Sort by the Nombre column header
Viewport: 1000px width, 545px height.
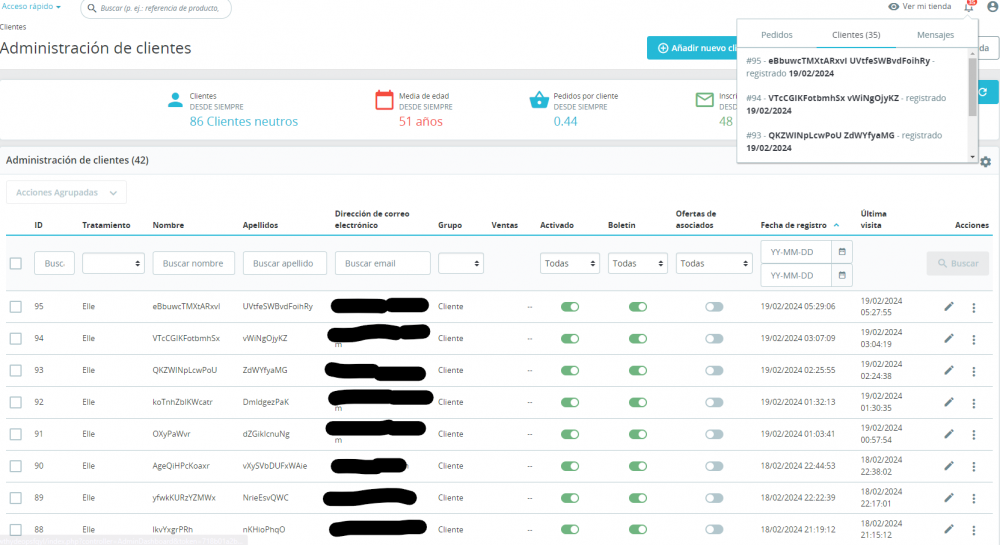168,225
